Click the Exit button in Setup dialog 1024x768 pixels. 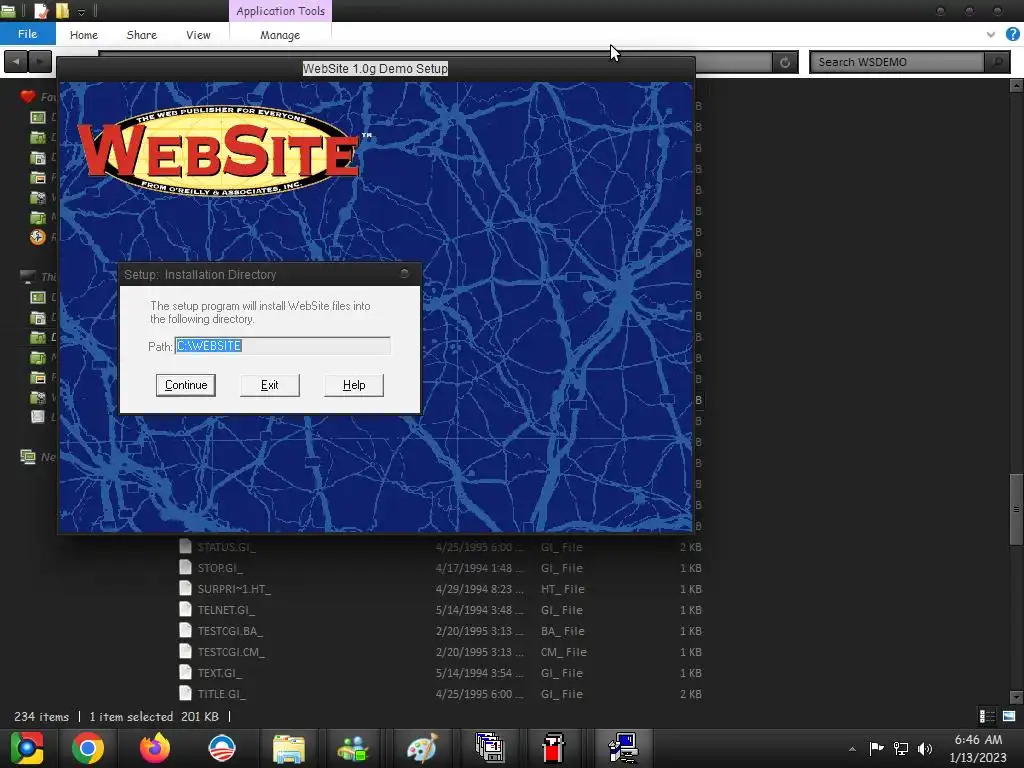(x=270, y=385)
